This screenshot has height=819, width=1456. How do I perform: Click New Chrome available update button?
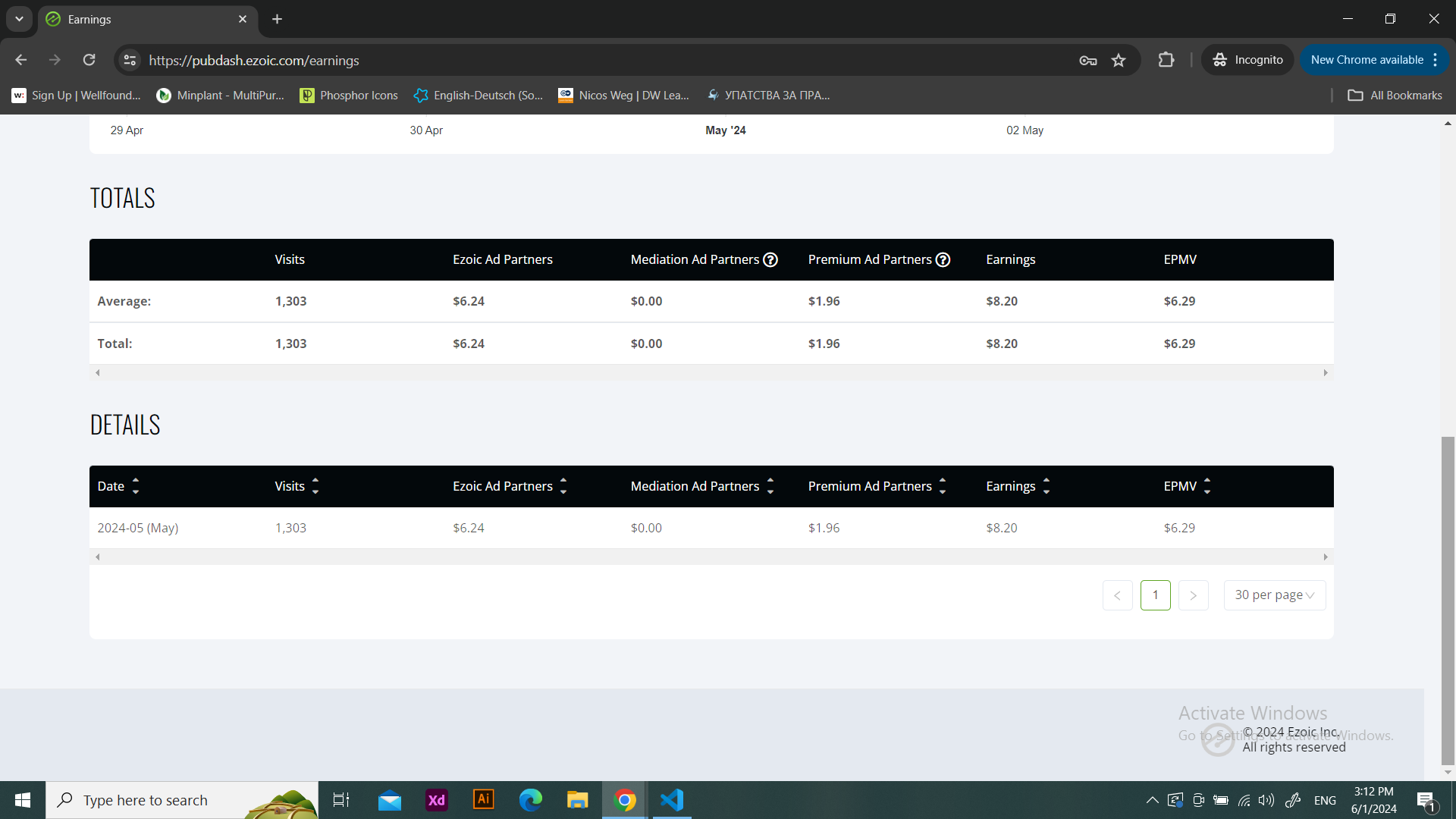tap(1367, 60)
